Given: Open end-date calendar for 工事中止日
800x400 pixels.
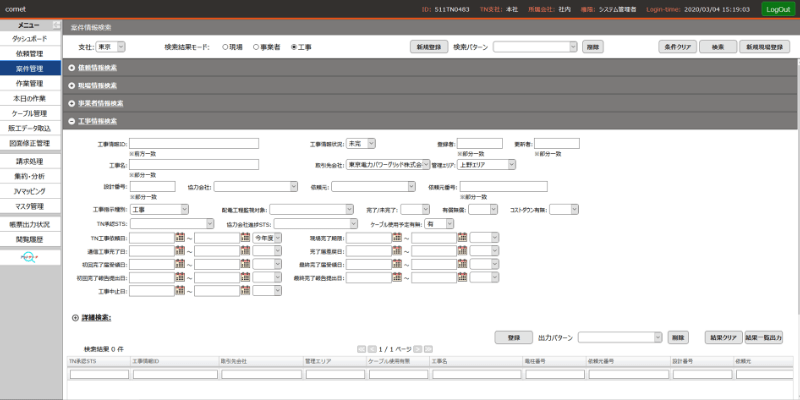Looking at the screenshot, I should tap(245, 290).
